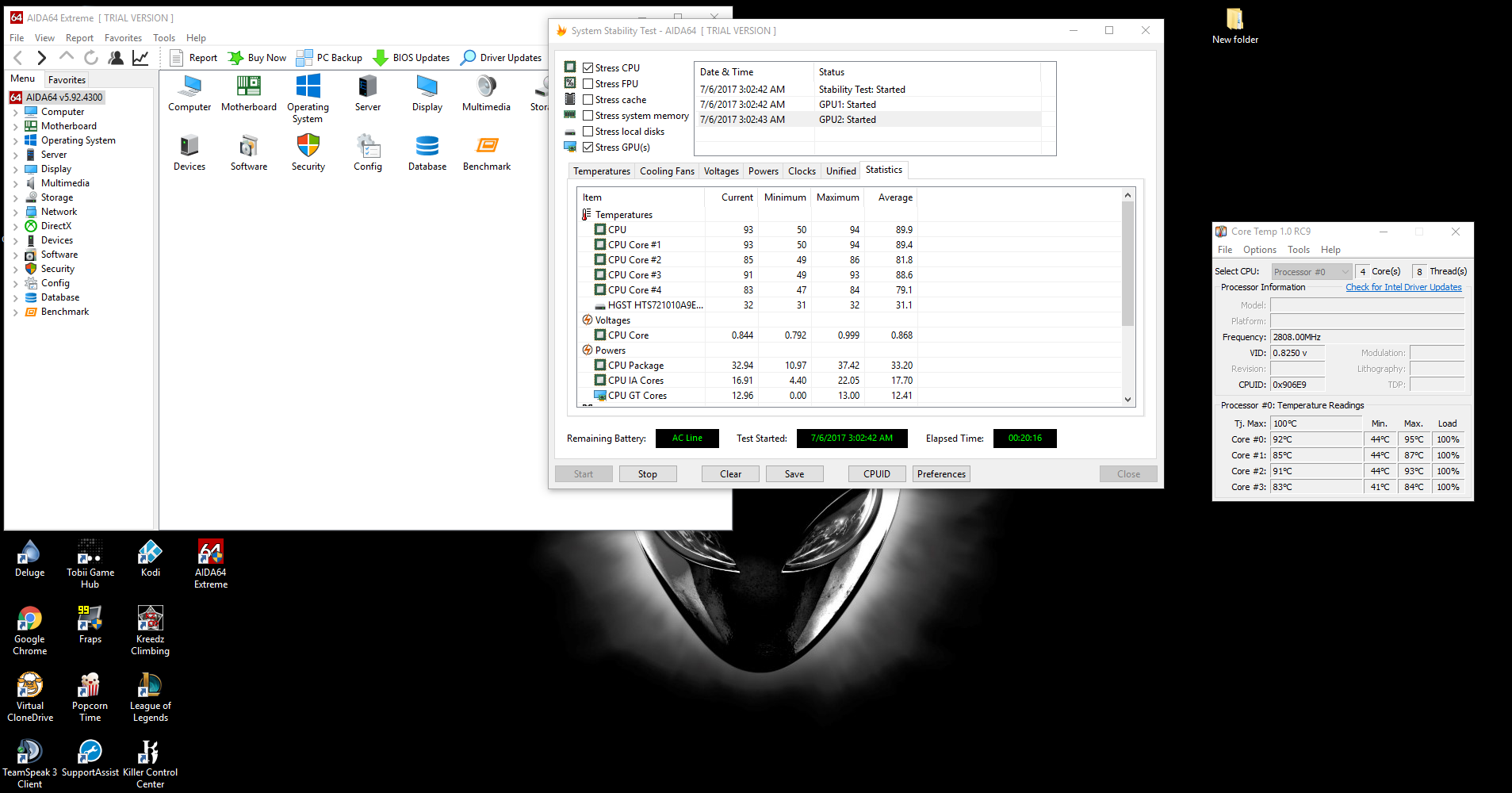Image resolution: width=1512 pixels, height=793 pixels.
Task: Expand the Benchmark tree node
Action: [15, 312]
